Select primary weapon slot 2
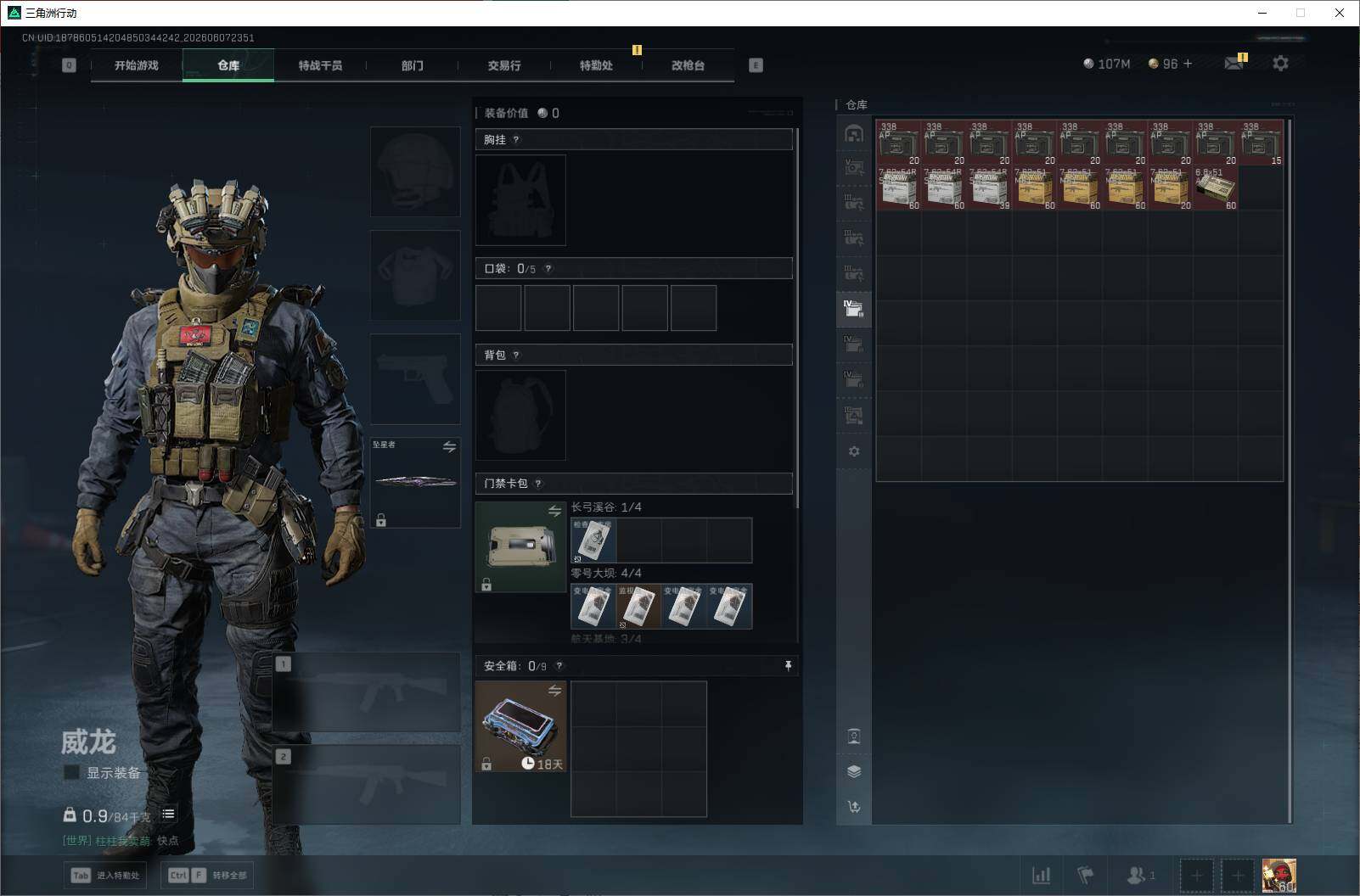This screenshot has height=896, width=1360. point(367,785)
